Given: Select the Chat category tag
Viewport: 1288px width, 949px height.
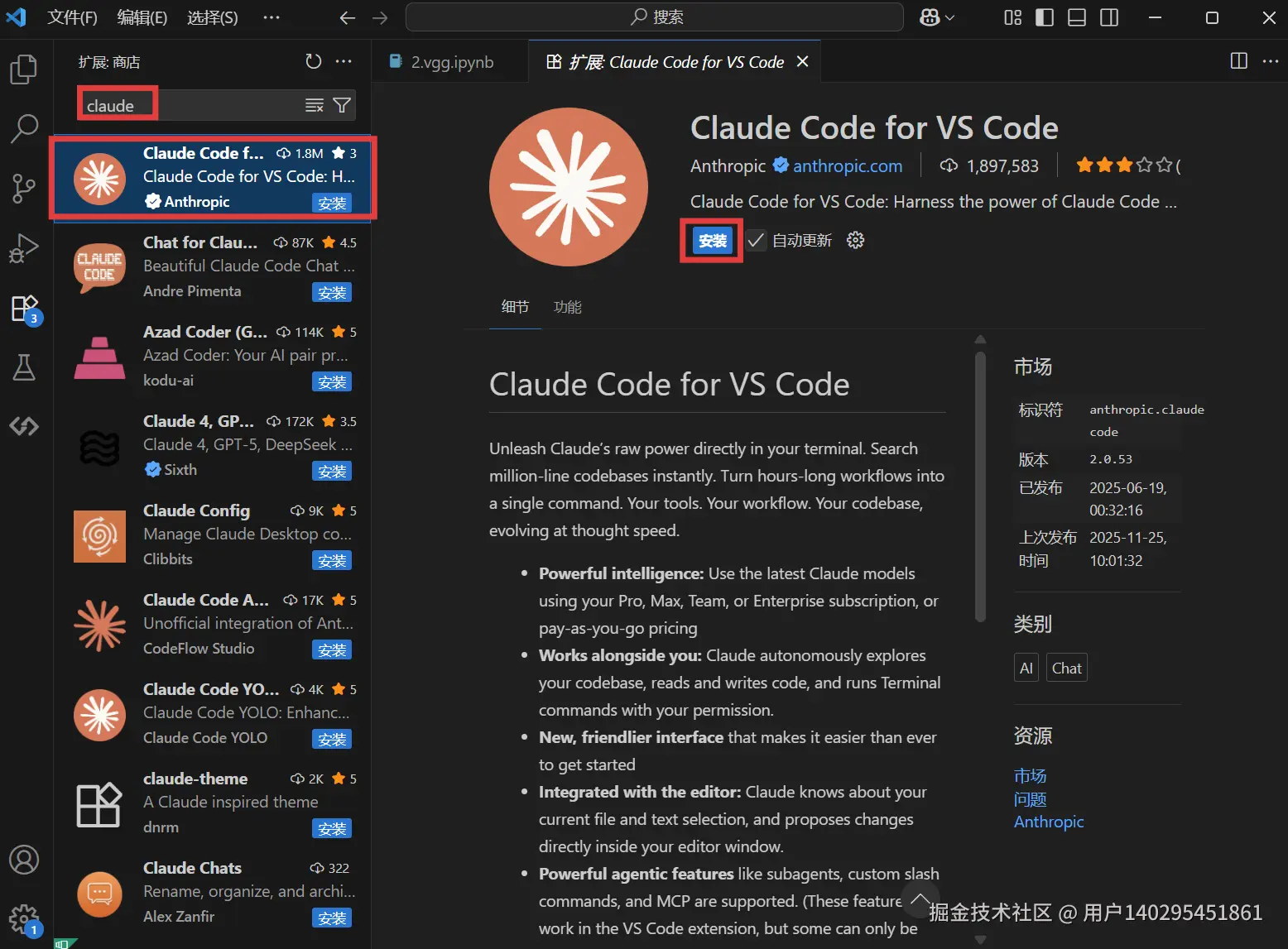Looking at the screenshot, I should click(x=1066, y=668).
